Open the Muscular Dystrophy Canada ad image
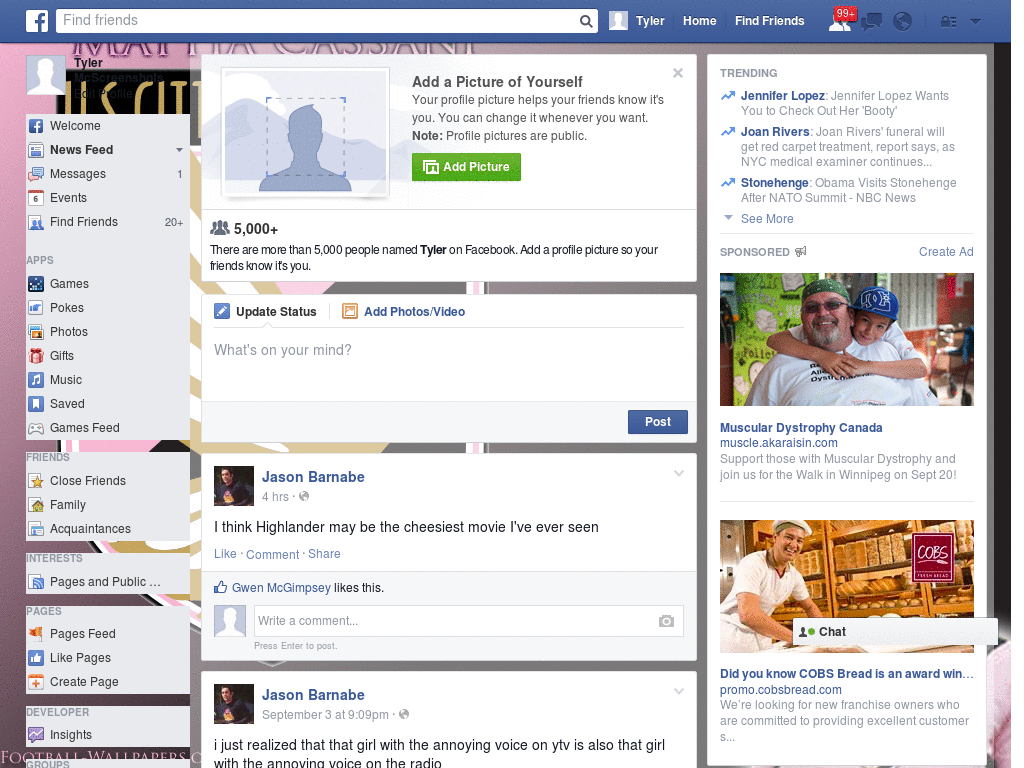The image size is (1024, 768). [x=846, y=340]
